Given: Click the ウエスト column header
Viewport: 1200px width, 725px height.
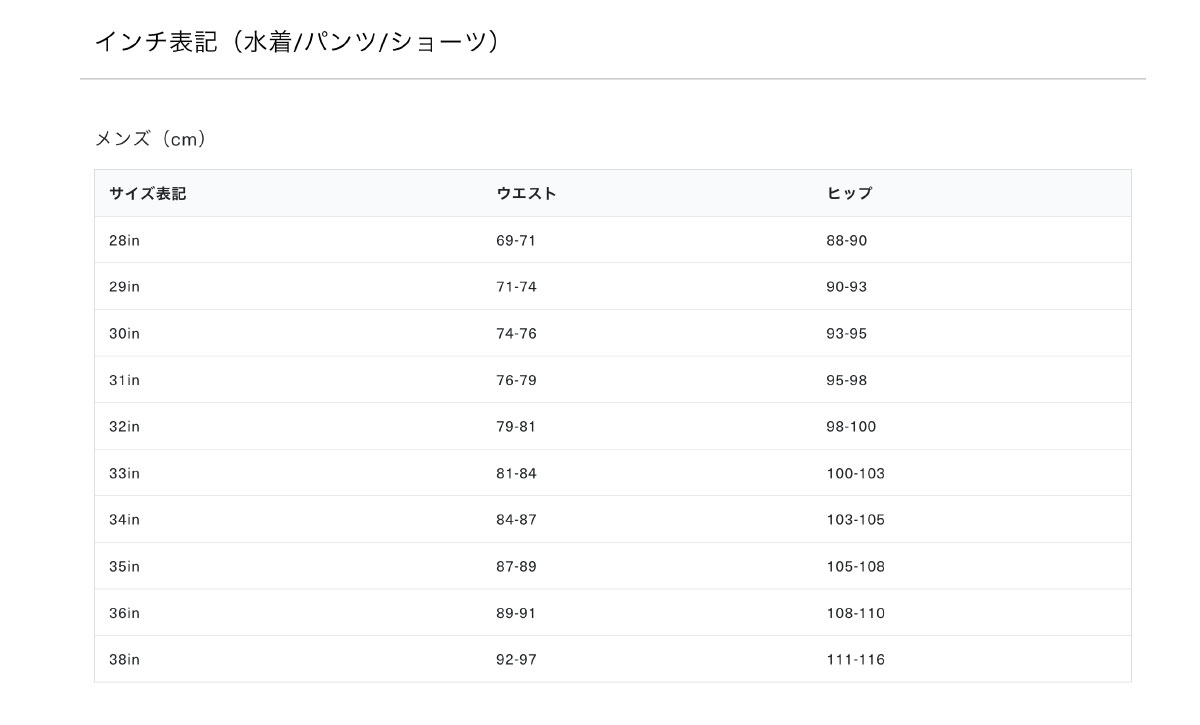Looking at the screenshot, I should [526, 194].
